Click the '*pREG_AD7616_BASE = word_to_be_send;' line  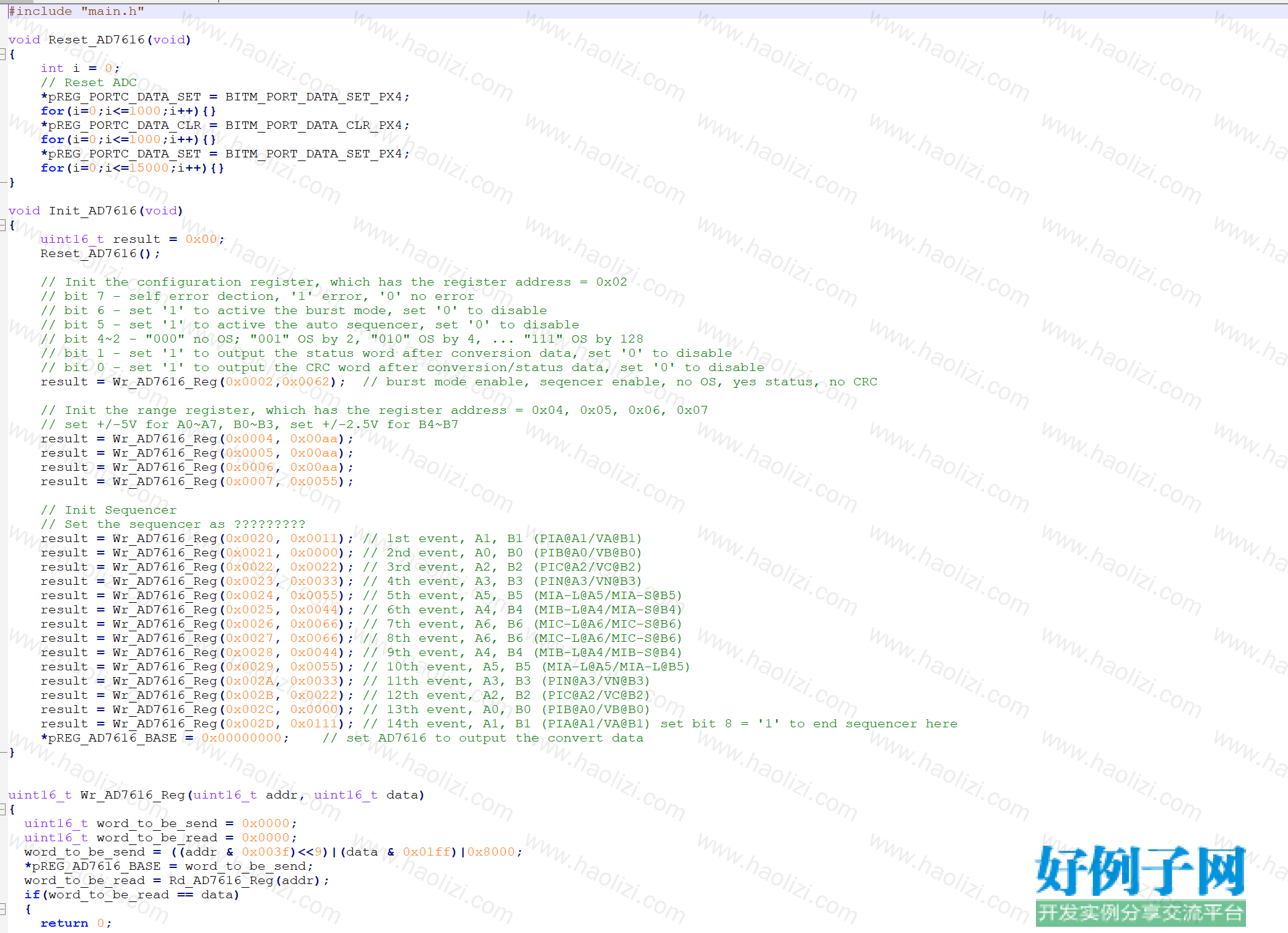pos(169,866)
